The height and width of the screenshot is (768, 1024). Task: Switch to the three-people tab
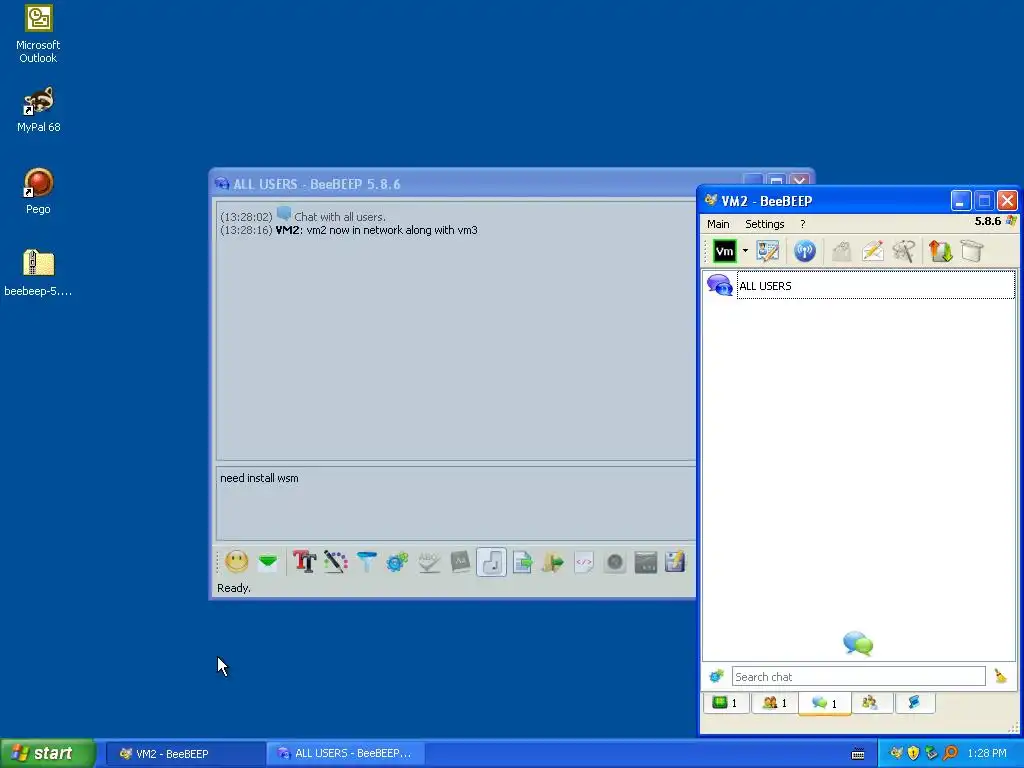coord(870,703)
